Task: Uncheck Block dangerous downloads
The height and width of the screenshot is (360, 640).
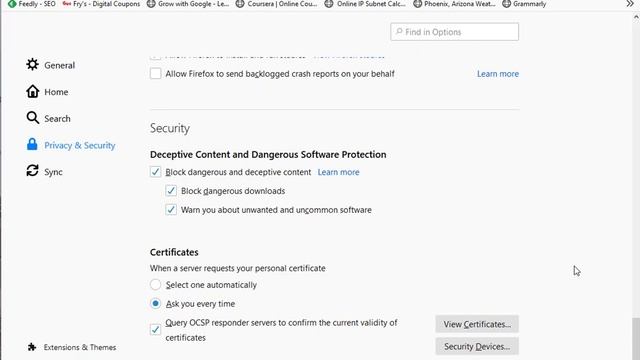Action: [171, 191]
